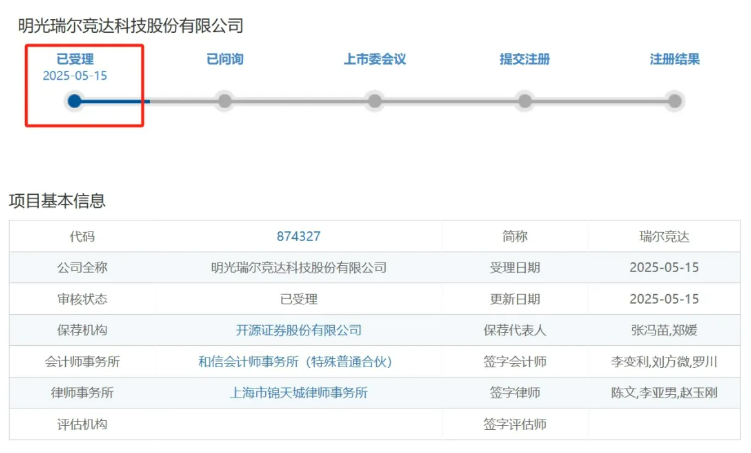Click the 2025-05-15 date under 已受理
This screenshot has width=751, height=453.
click(x=75, y=76)
